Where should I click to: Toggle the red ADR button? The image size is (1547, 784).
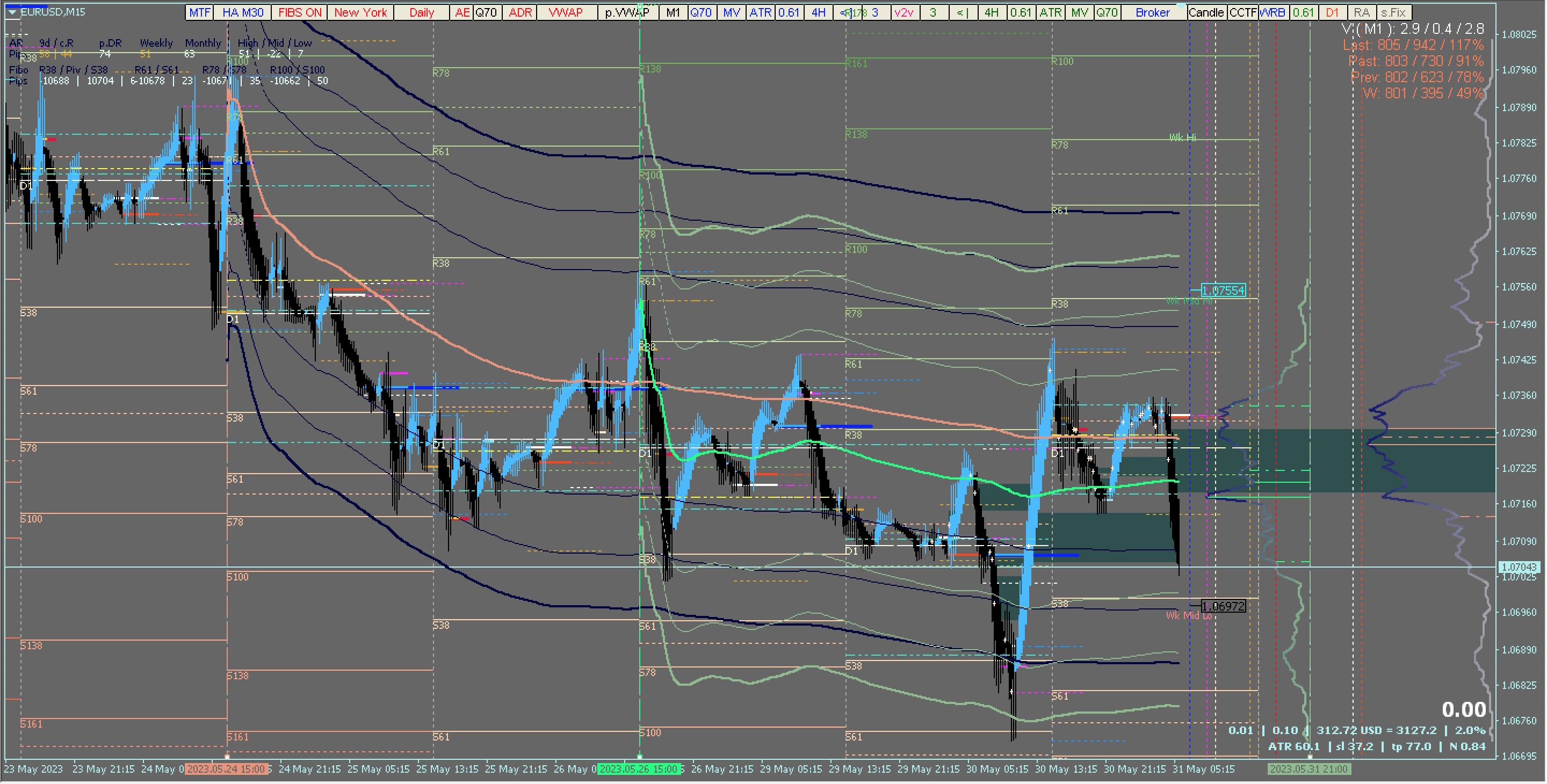tap(520, 12)
